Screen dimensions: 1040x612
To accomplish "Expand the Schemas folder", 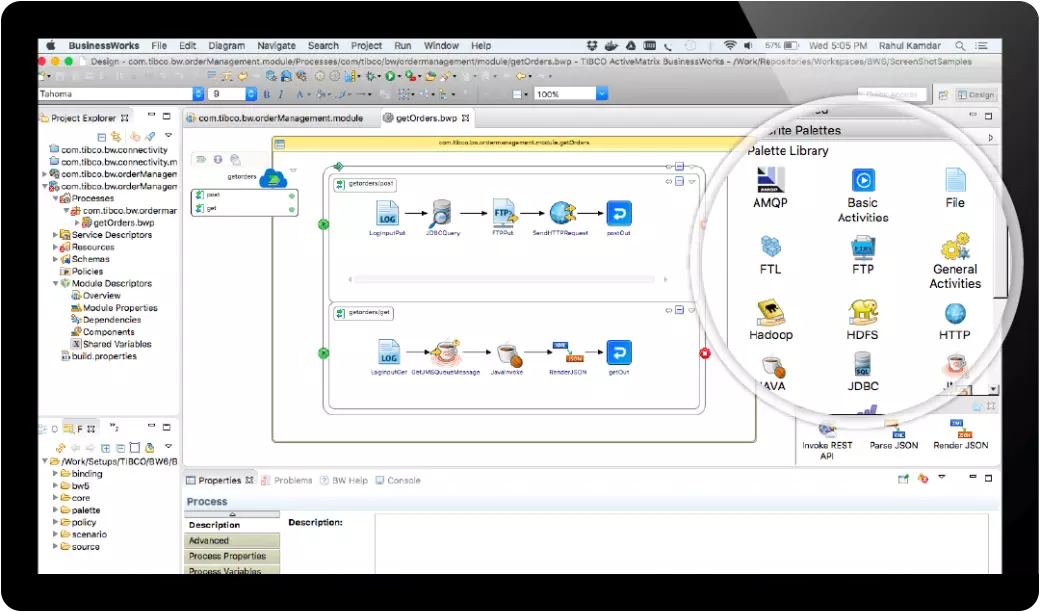I will click(x=55, y=259).
